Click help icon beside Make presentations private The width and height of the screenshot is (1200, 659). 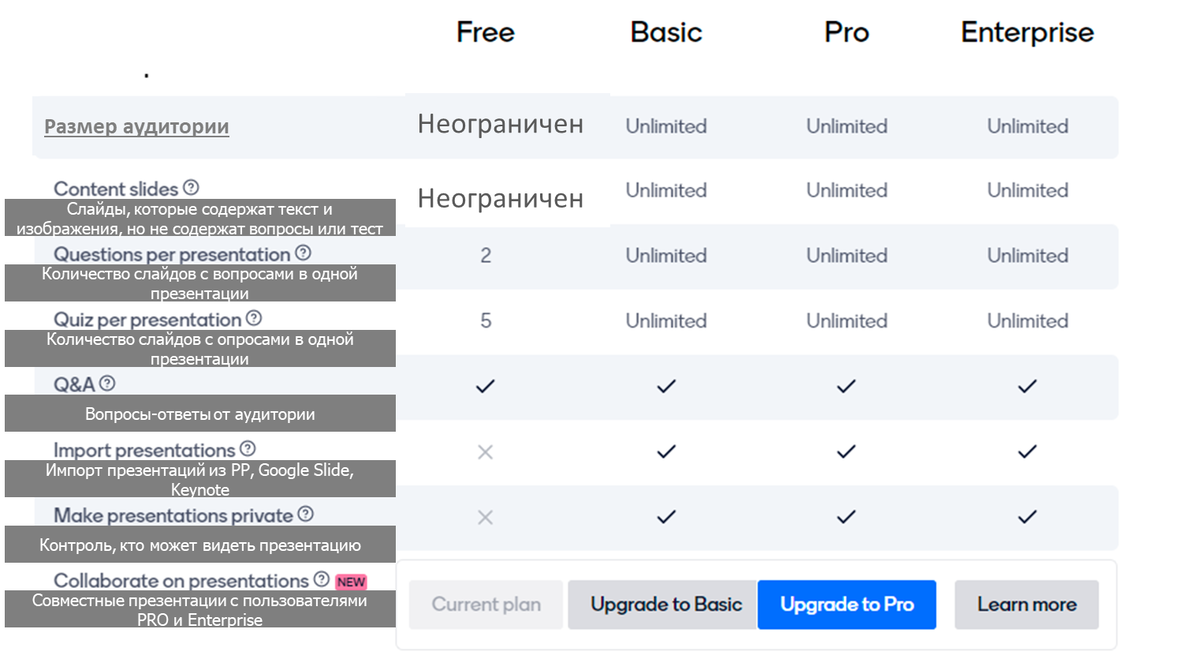point(306,514)
